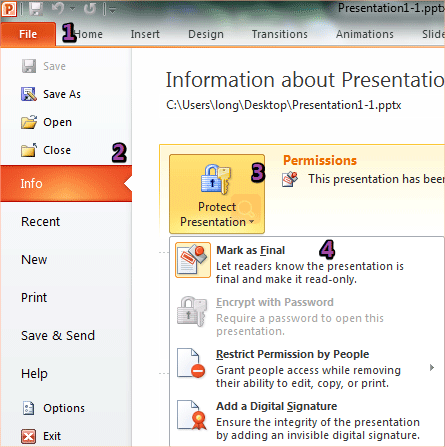Click the Information about Presentation heading

[305, 80]
